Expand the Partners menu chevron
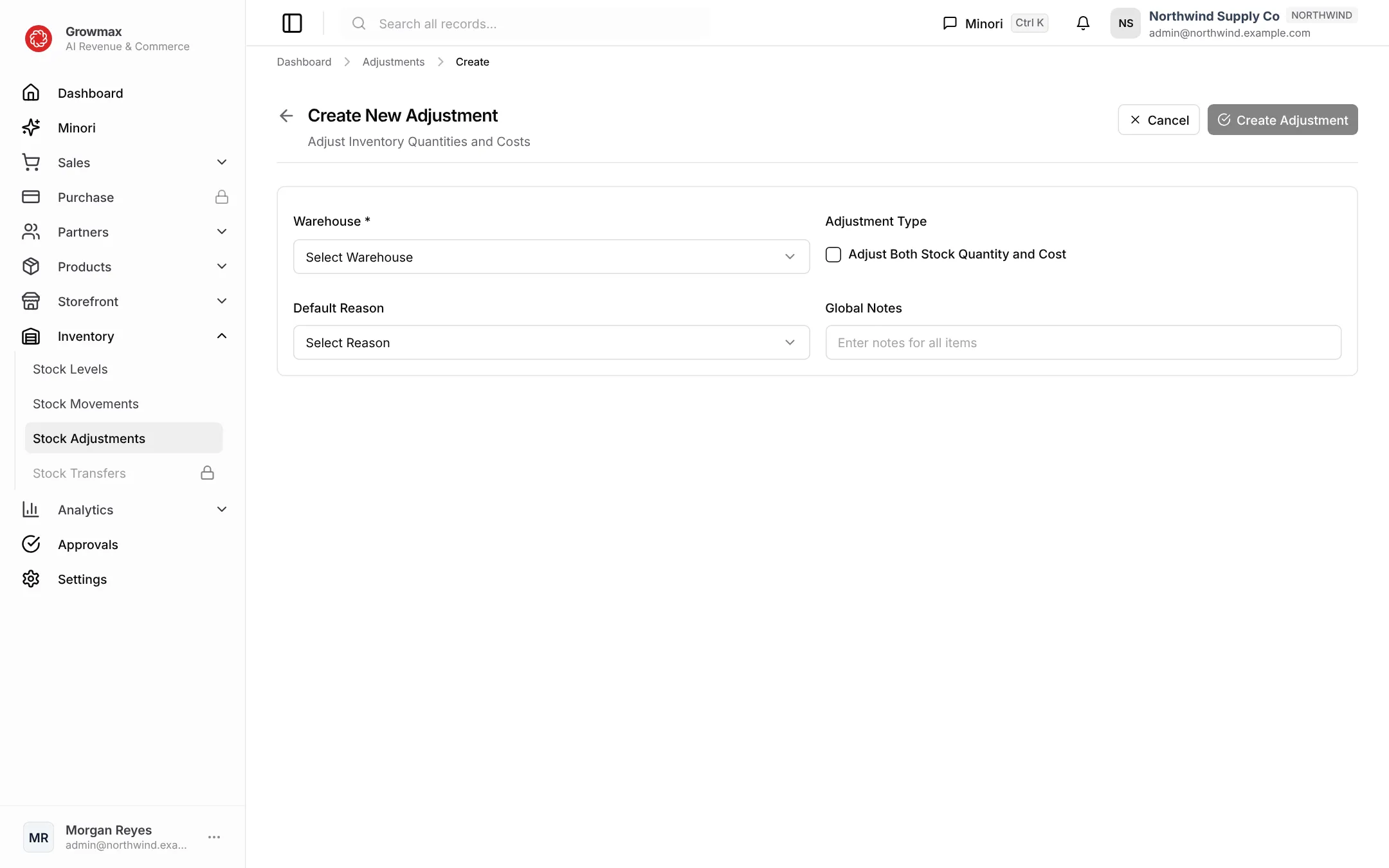1389x868 pixels. click(222, 231)
